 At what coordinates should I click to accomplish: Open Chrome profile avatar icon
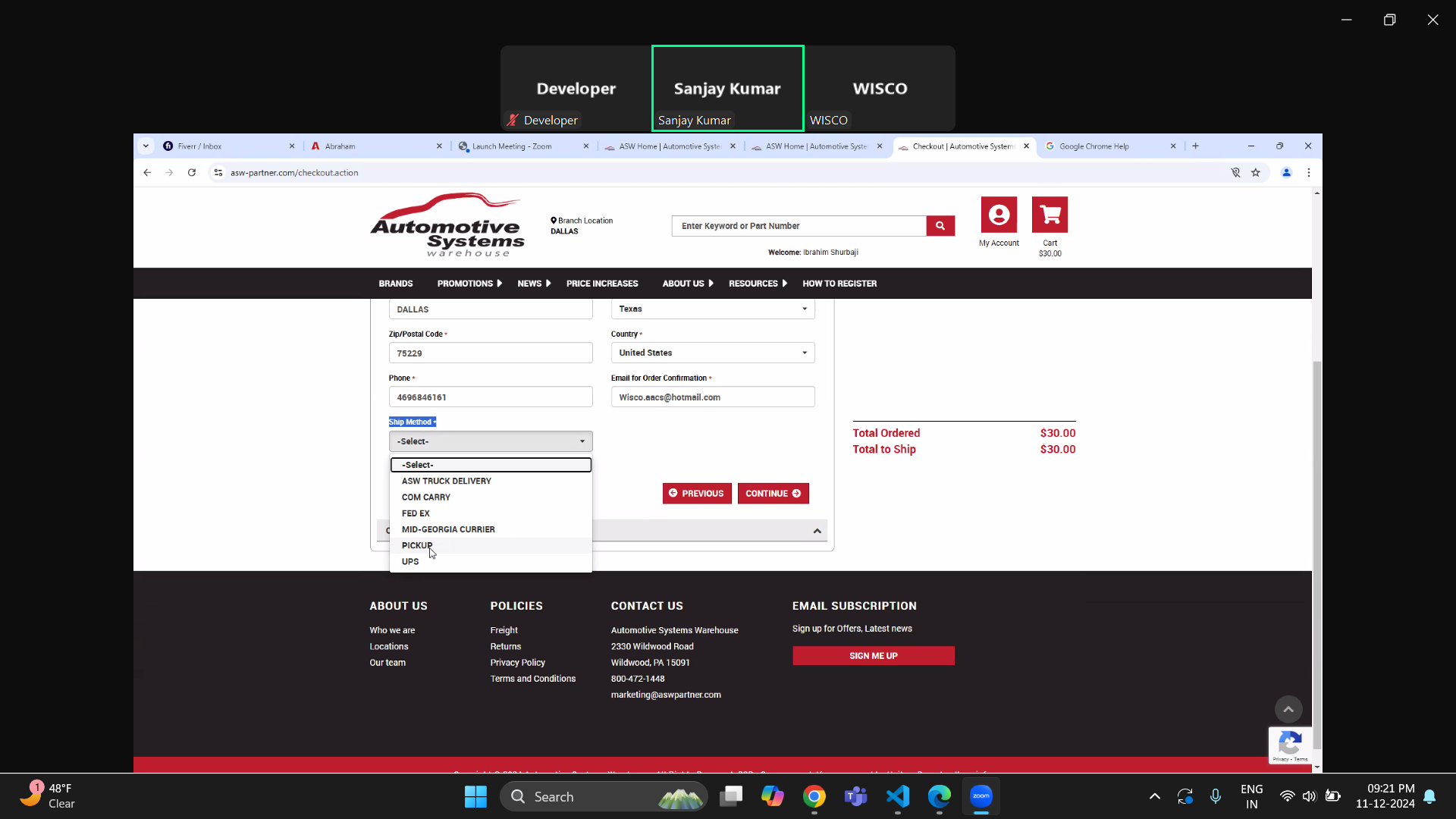pyautogui.click(x=1286, y=173)
